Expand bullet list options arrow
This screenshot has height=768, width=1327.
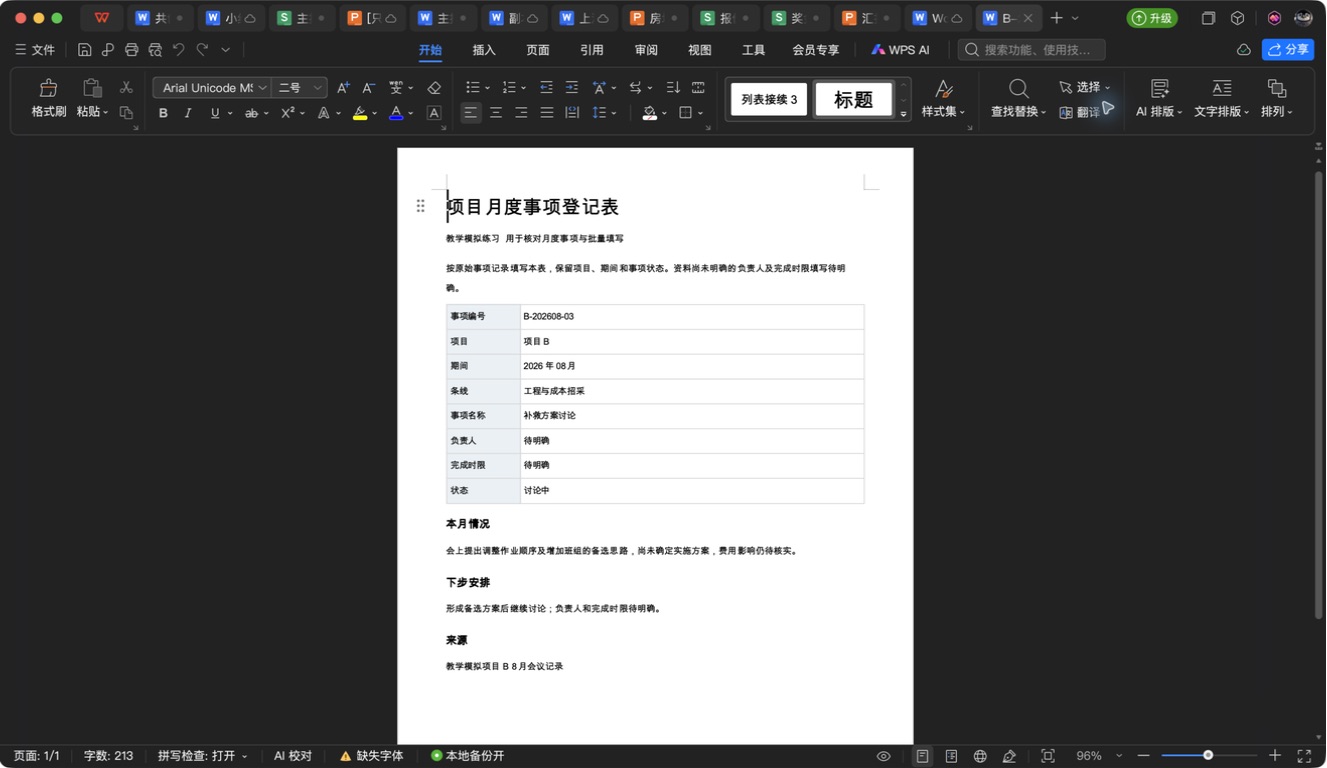click(x=488, y=88)
